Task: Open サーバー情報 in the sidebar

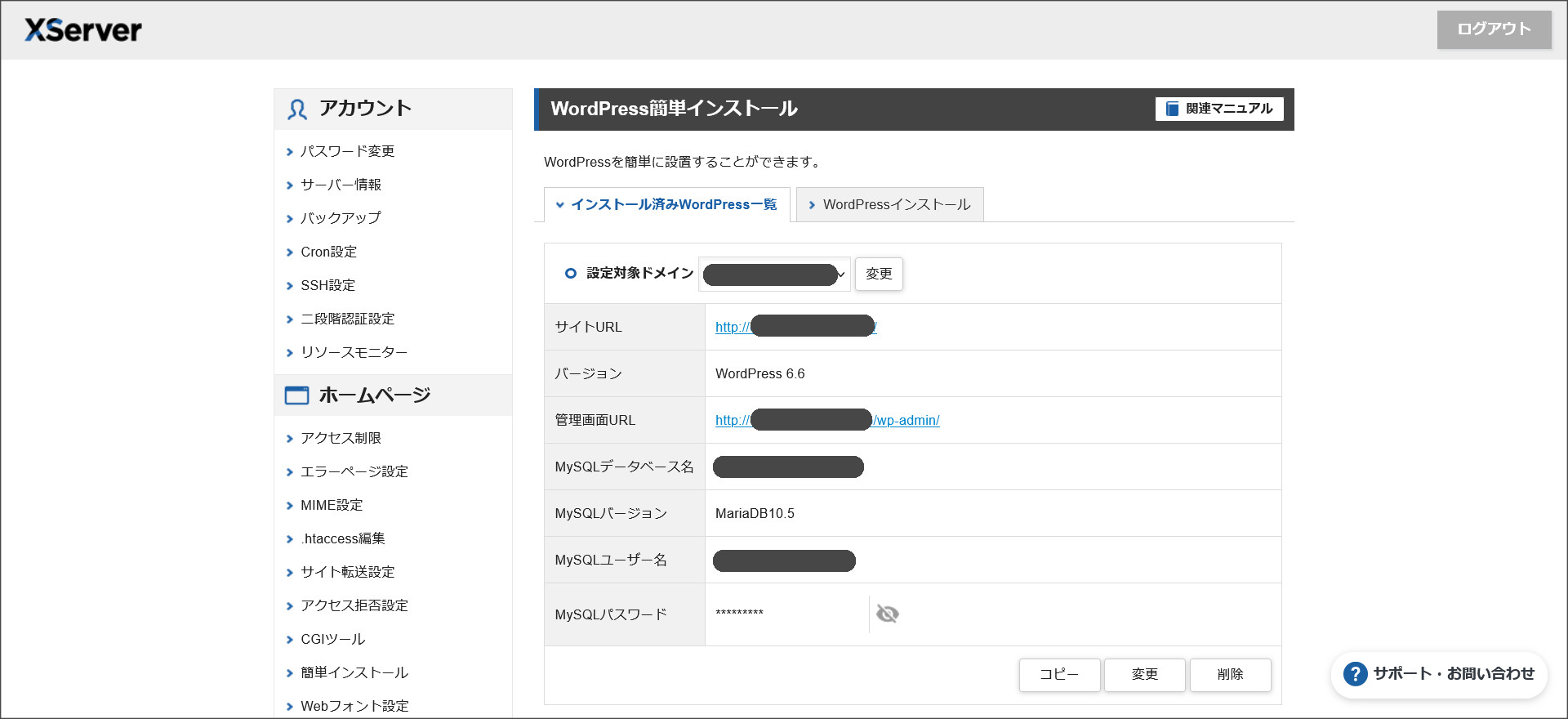Action: [x=341, y=185]
